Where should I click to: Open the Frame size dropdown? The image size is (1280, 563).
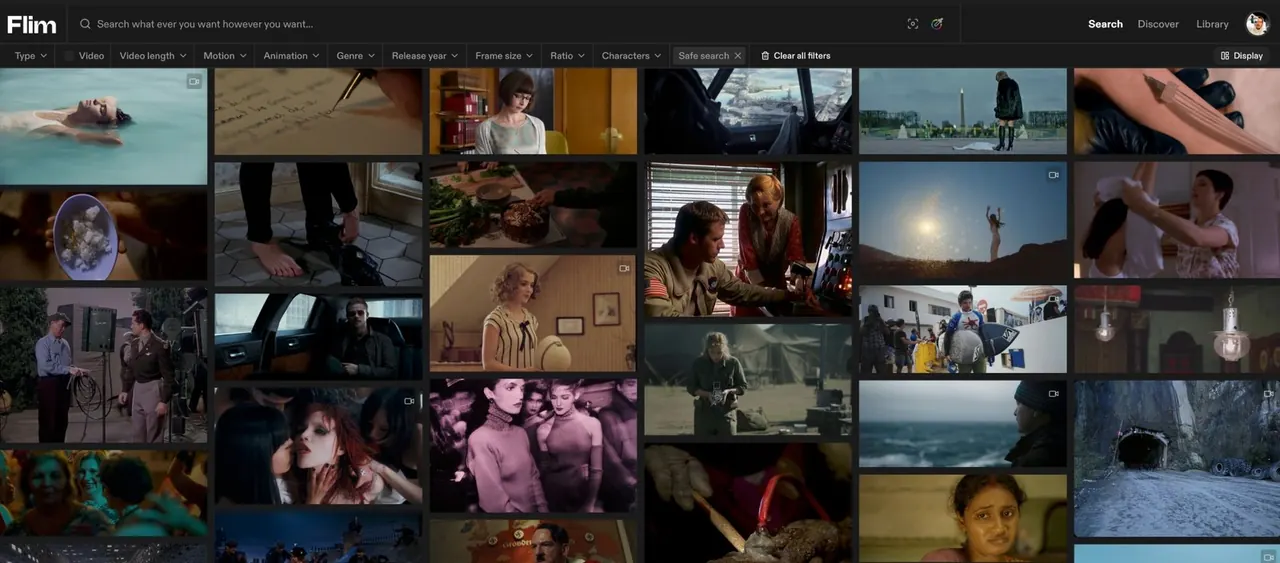505,56
